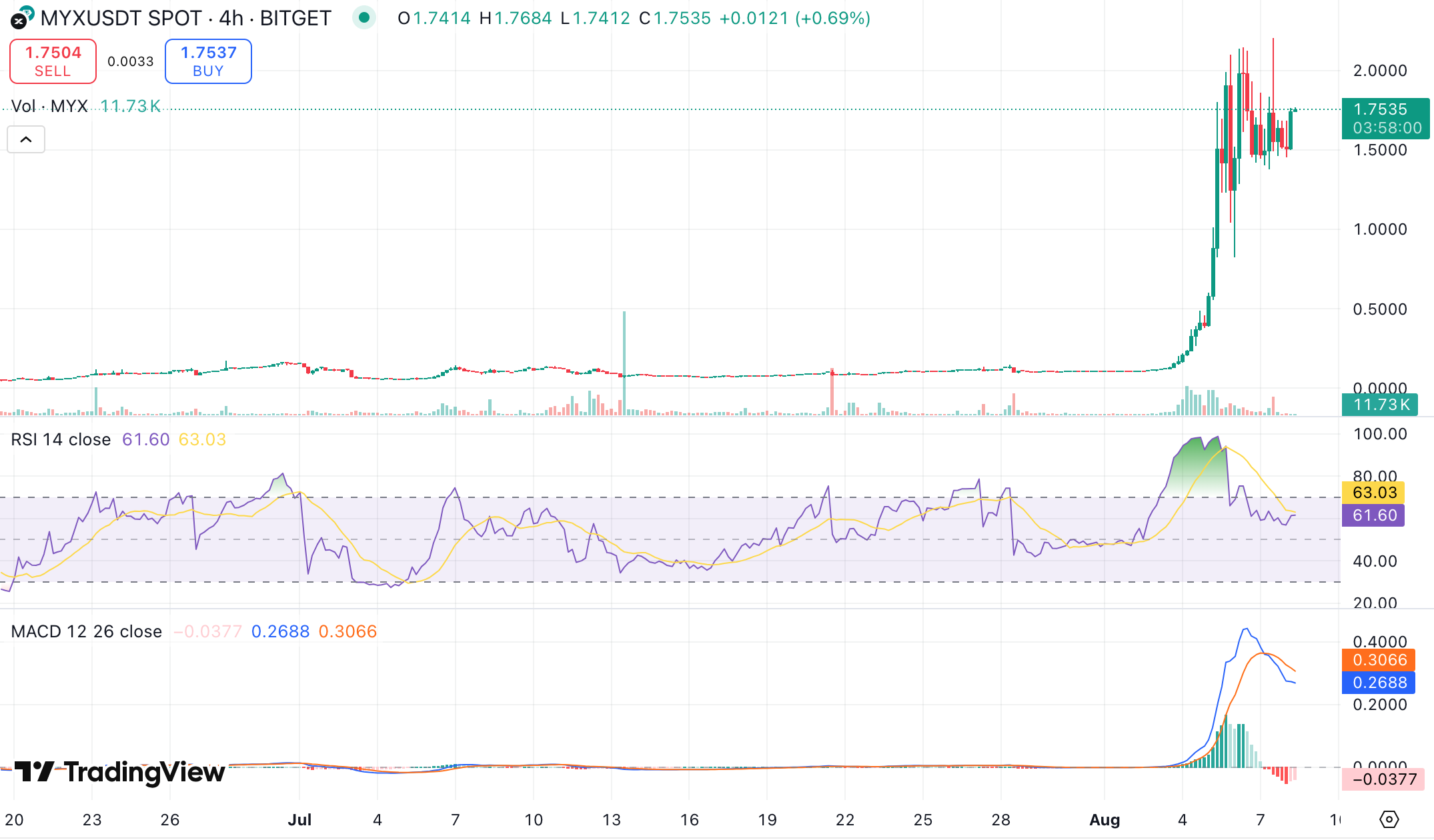Open the RSI 14 close legend

click(x=61, y=440)
